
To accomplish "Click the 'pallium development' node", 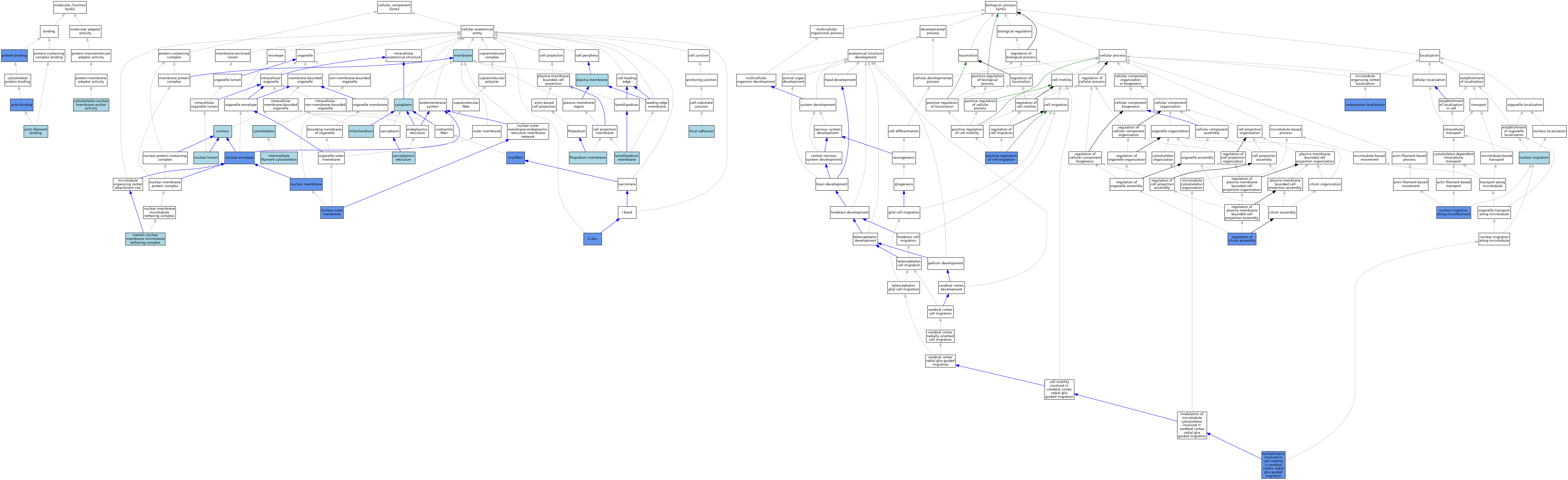I will pos(945,264).
